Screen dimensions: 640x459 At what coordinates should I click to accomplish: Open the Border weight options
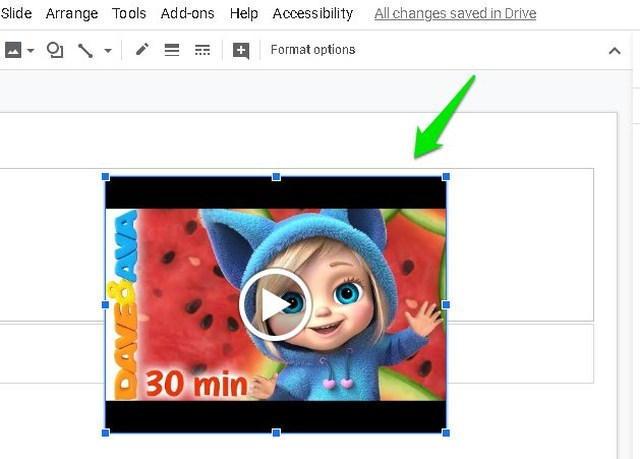[x=172, y=50]
